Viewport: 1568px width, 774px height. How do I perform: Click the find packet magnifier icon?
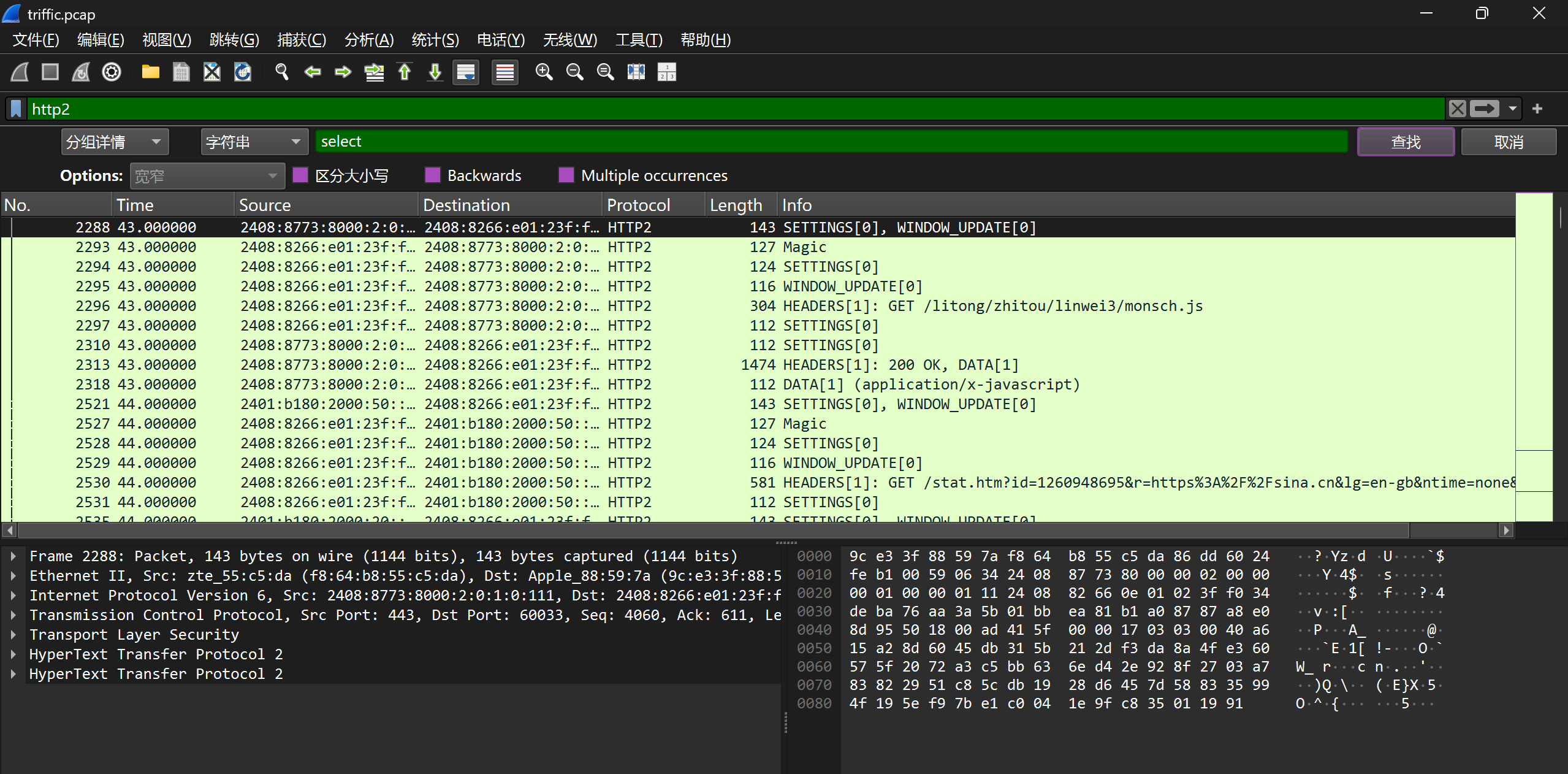click(282, 72)
